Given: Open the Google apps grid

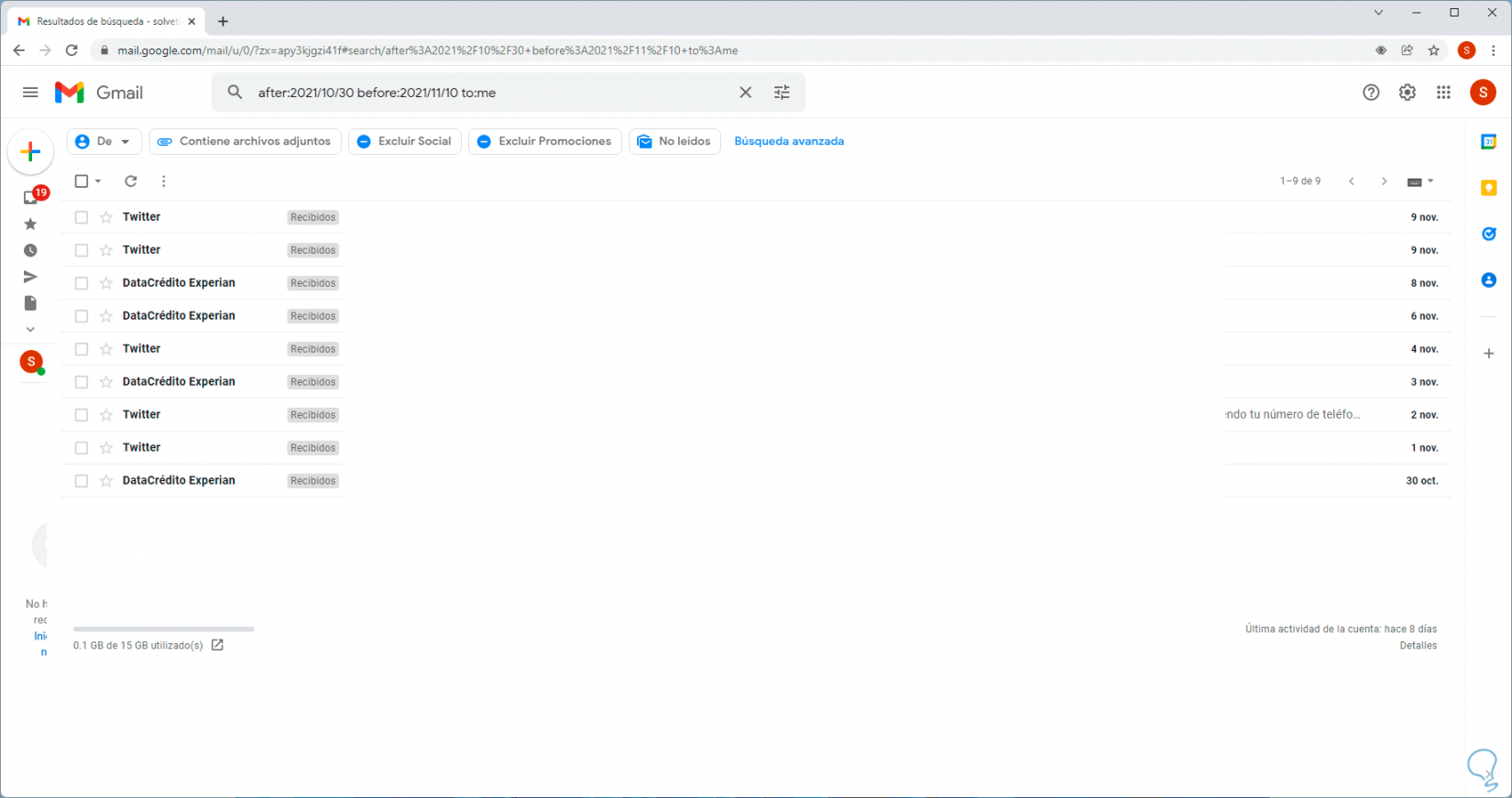Looking at the screenshot, I should click(1444, 93).
